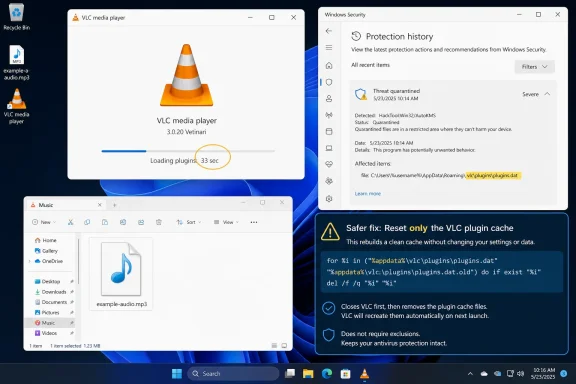Click the Music navigation pane scrollbar

(78, 261)
